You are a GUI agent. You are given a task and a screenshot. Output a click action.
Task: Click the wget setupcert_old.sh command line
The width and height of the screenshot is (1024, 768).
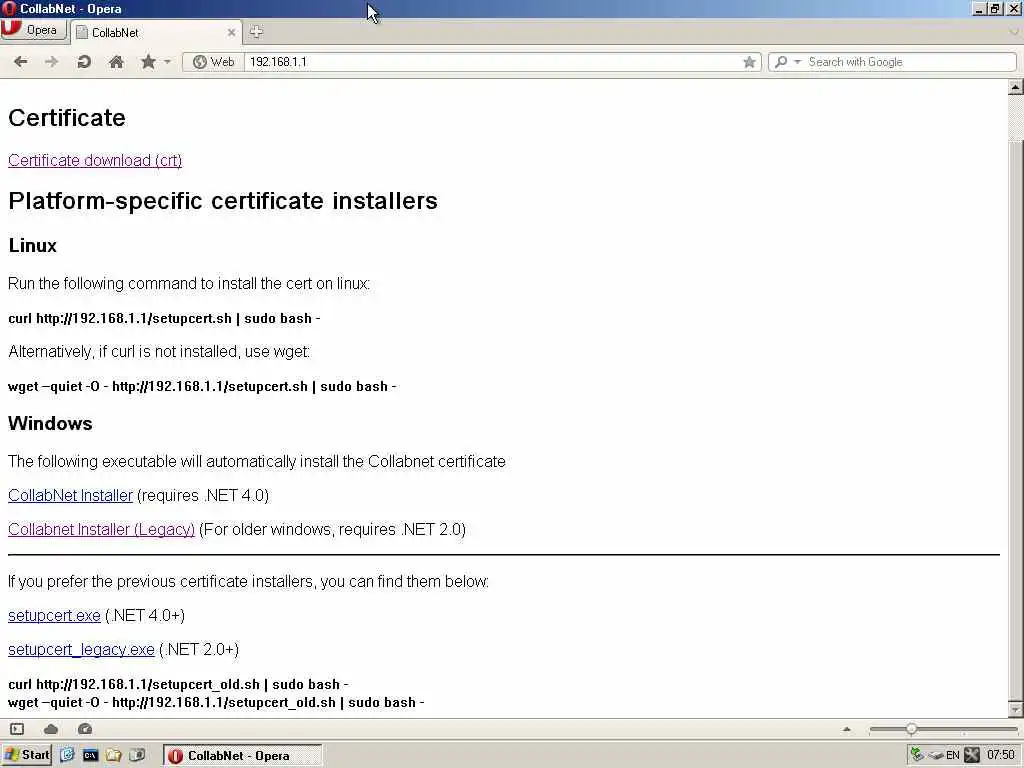coord(216,703)
